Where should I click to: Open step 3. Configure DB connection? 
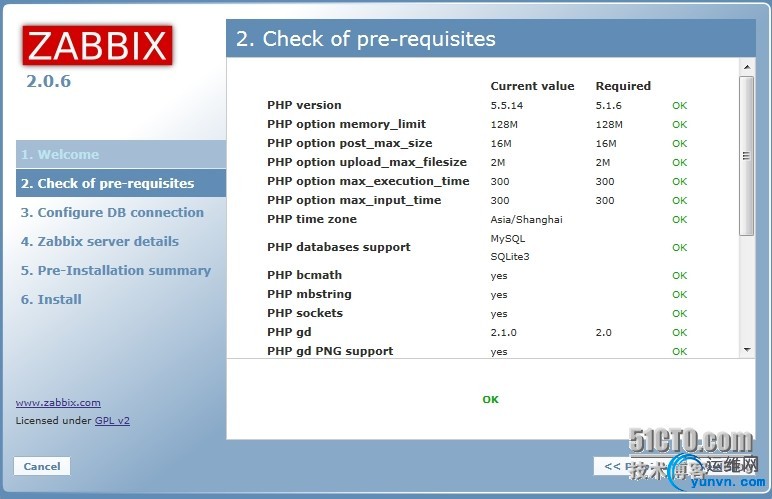[112, 213]
